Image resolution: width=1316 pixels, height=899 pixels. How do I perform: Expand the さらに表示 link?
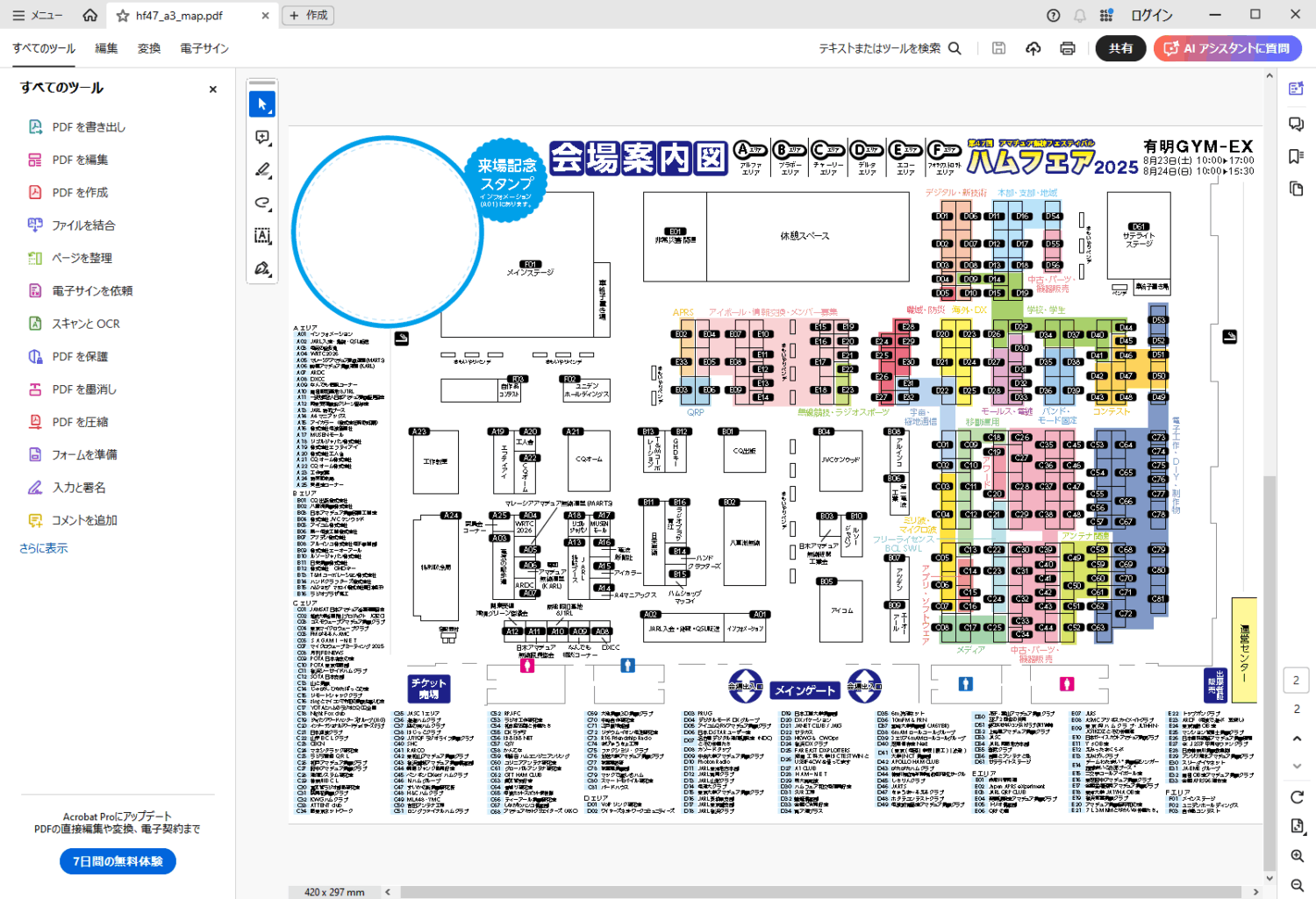(x=43, y=548)
